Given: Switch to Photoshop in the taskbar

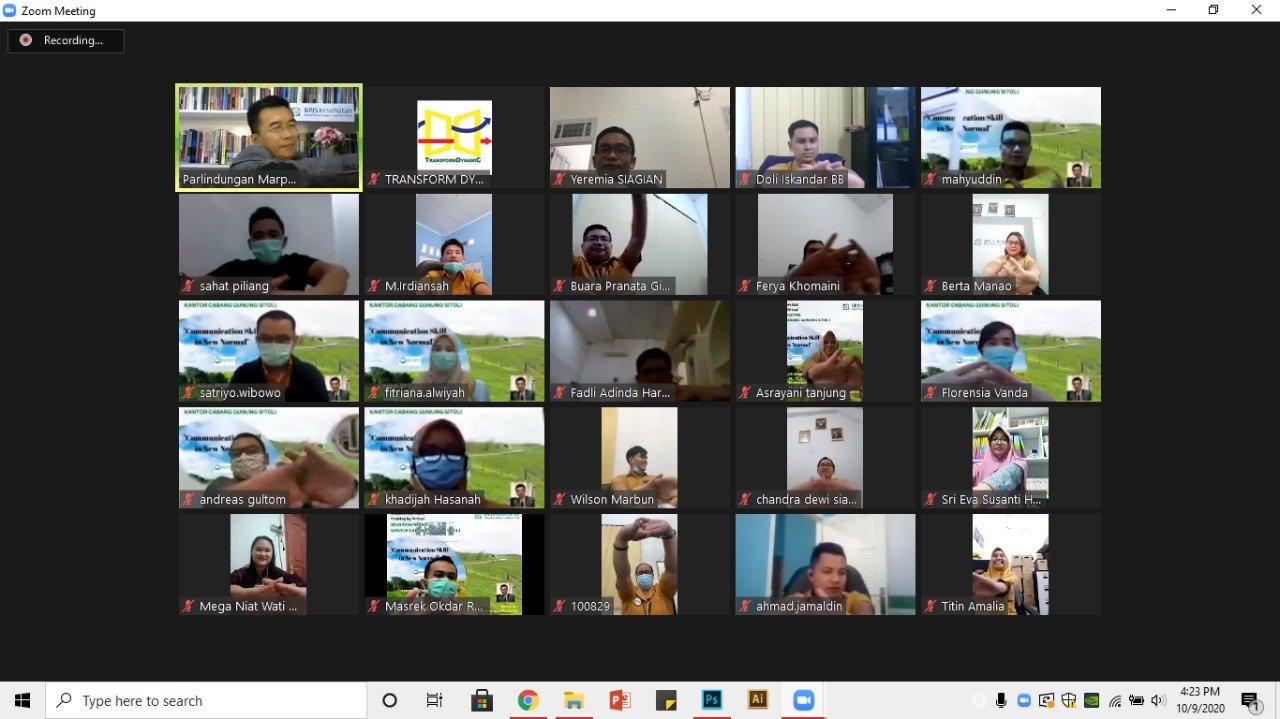Looking at the screenshot, I should [712, 700].
